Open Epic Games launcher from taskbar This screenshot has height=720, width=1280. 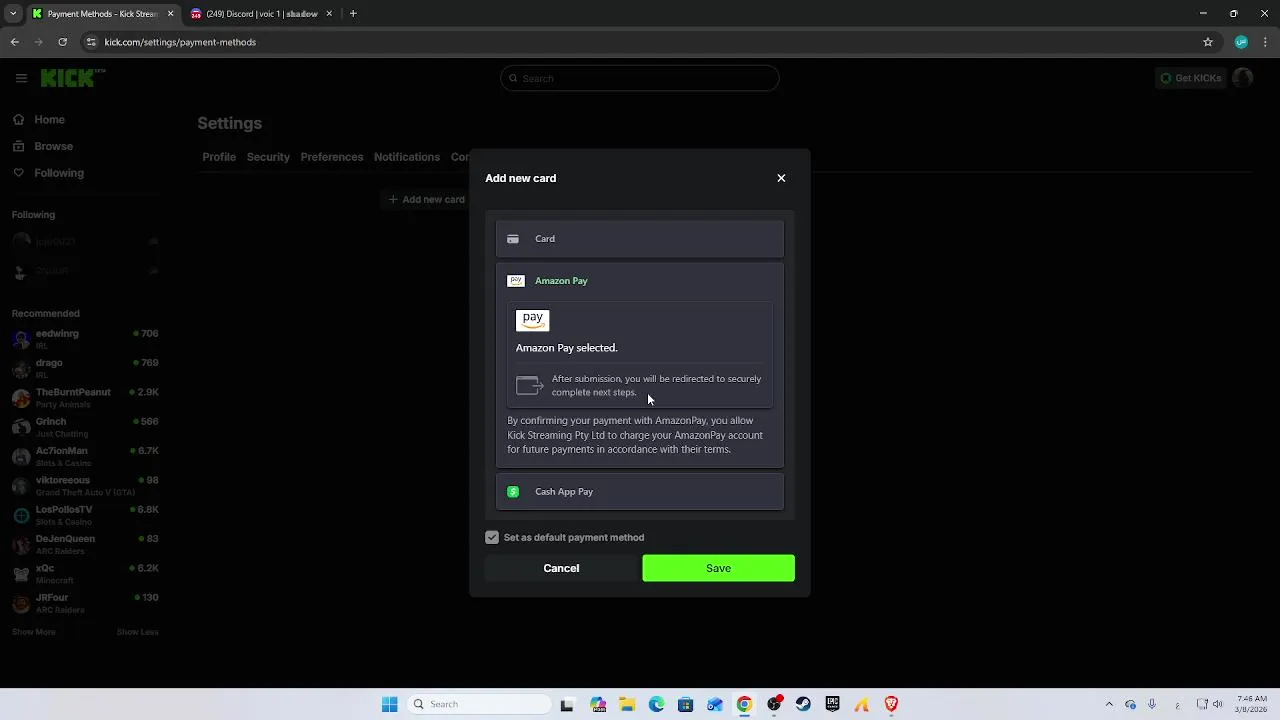pyautogui.click(x=832, y=704)
